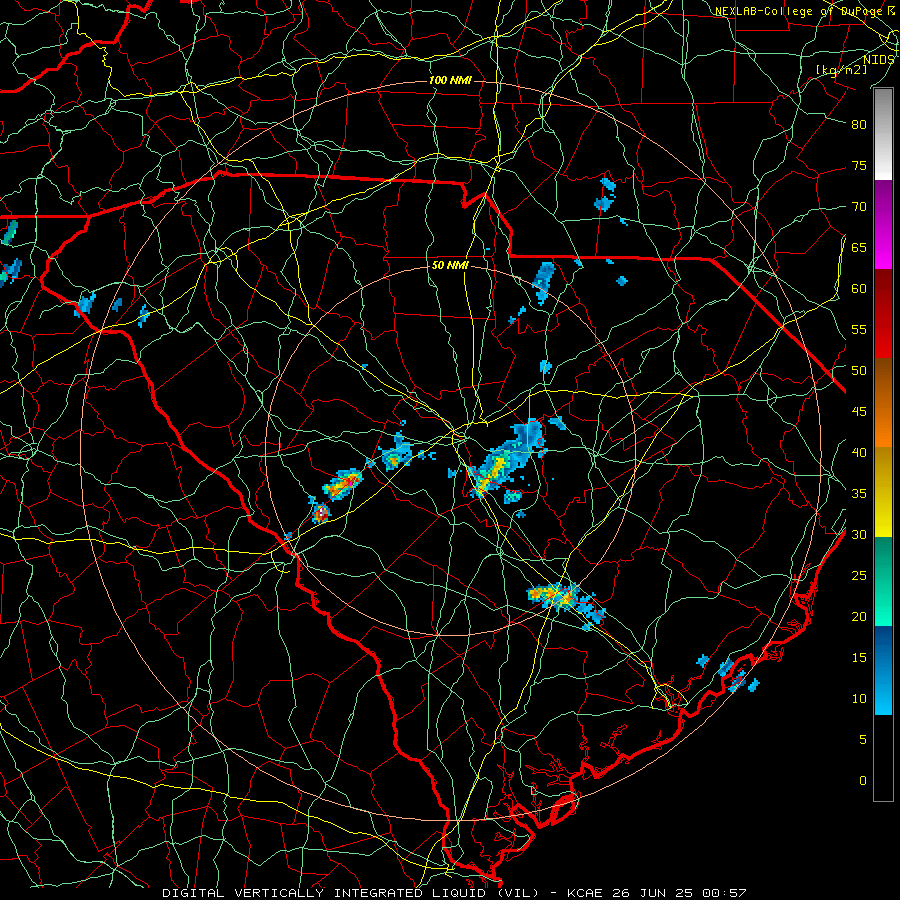Click the Digital Vertically Integrated Liquid caption
This screenshot has width=900, height=900.
coord(350,893)
